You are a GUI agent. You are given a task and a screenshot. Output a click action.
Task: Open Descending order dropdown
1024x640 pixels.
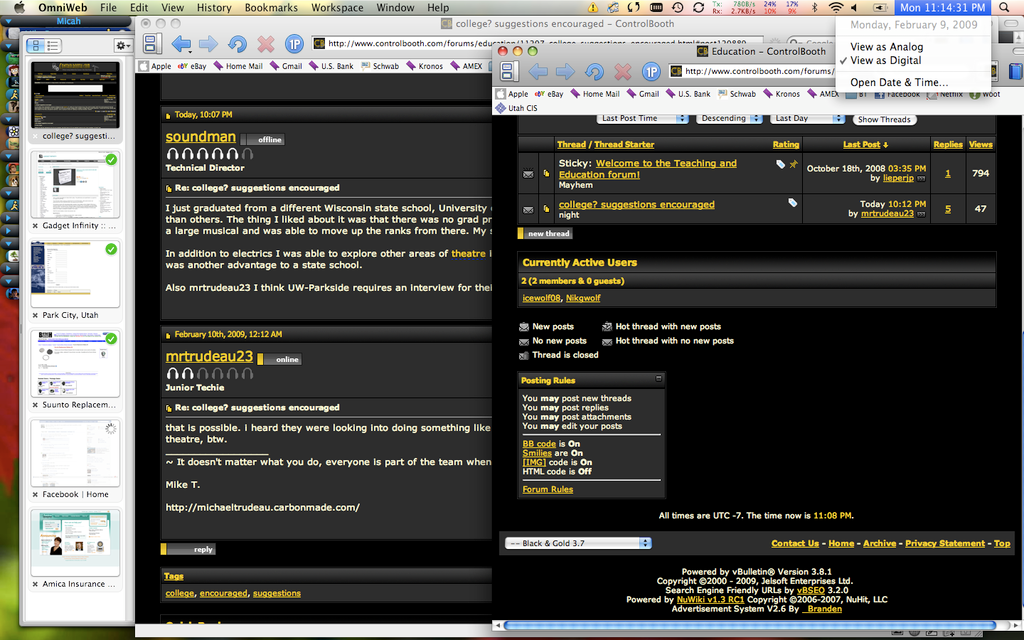tap(729, 118)
